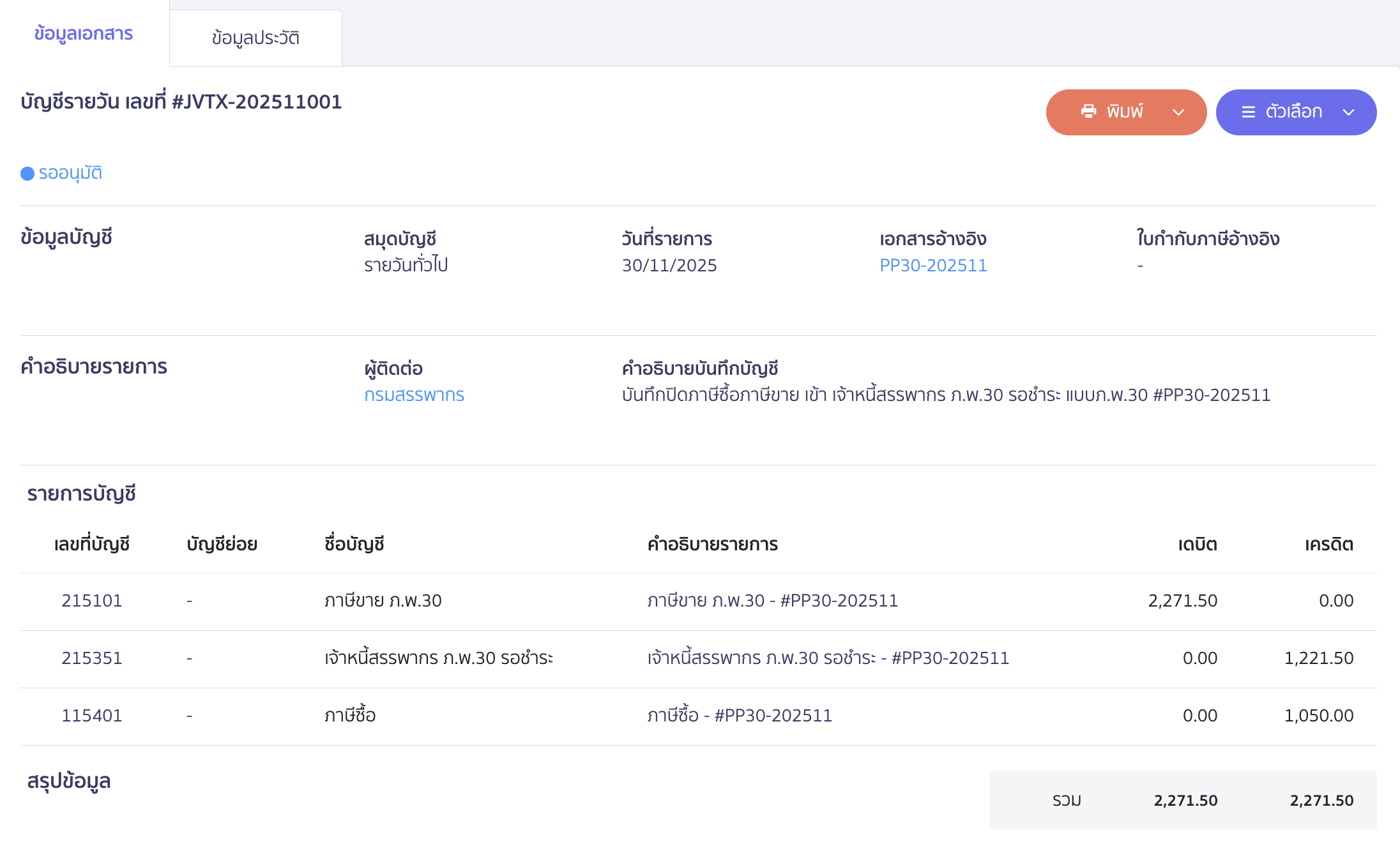Click the เดบิต column header
1400x853 pixels.
coord(1197,545)
